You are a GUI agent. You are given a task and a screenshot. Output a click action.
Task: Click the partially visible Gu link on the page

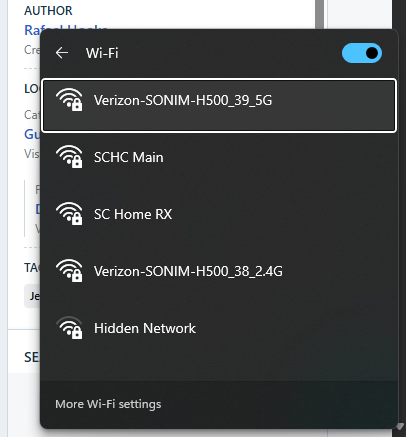(x=32, y=134)
